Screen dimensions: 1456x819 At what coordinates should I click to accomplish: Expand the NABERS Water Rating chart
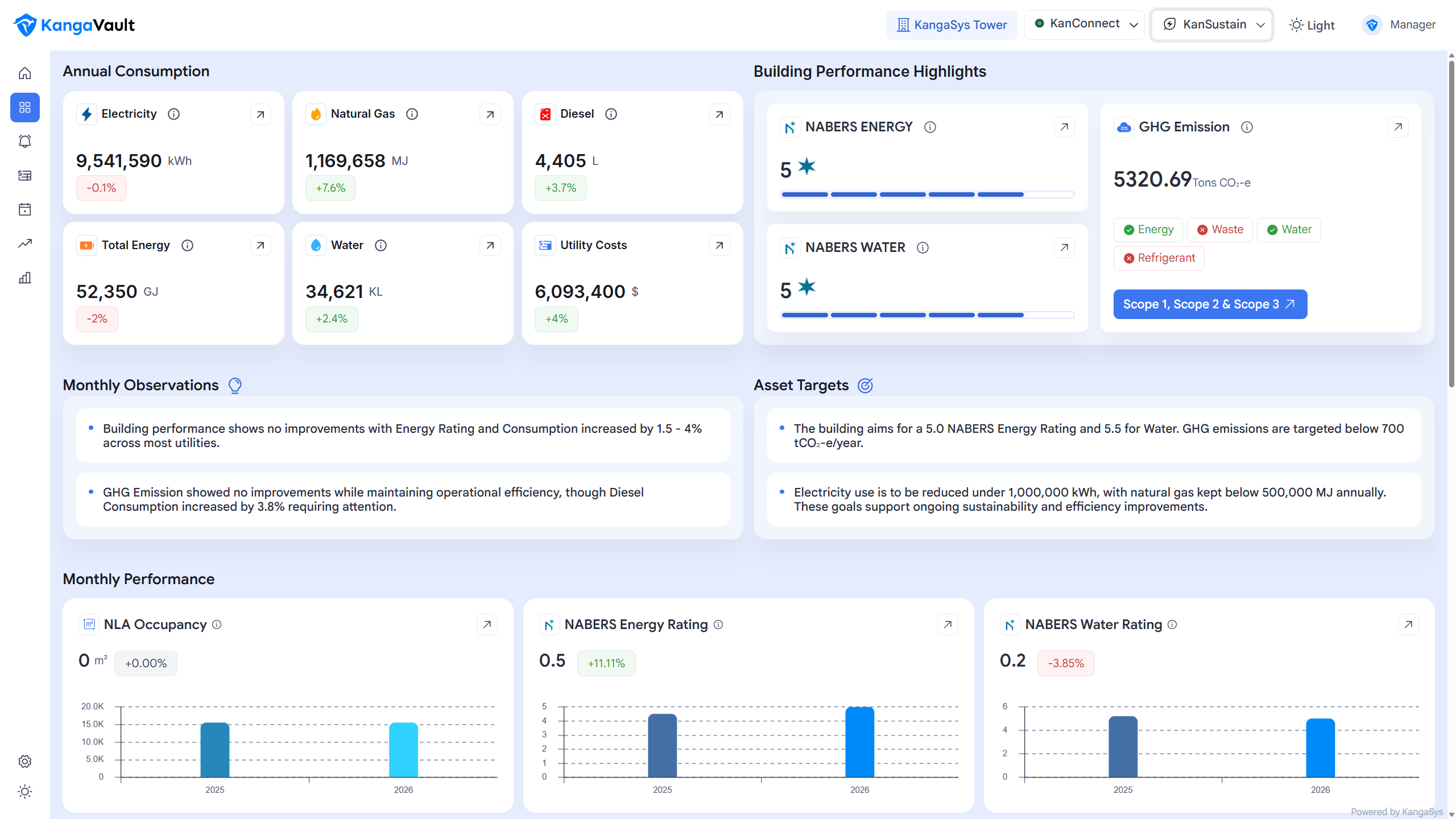click(x=1408, y=624)
